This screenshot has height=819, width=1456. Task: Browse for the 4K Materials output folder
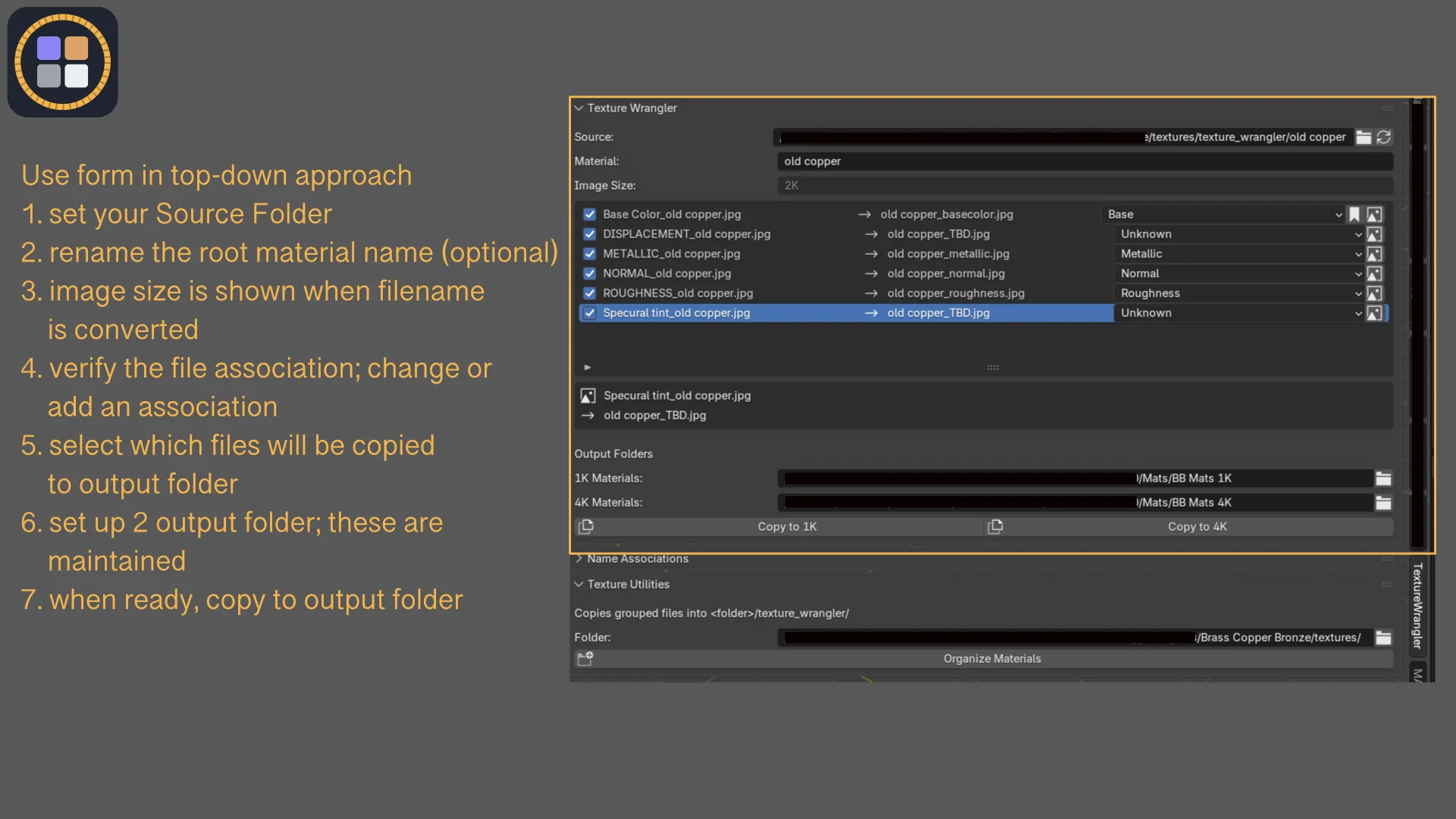click(1383, 503)
